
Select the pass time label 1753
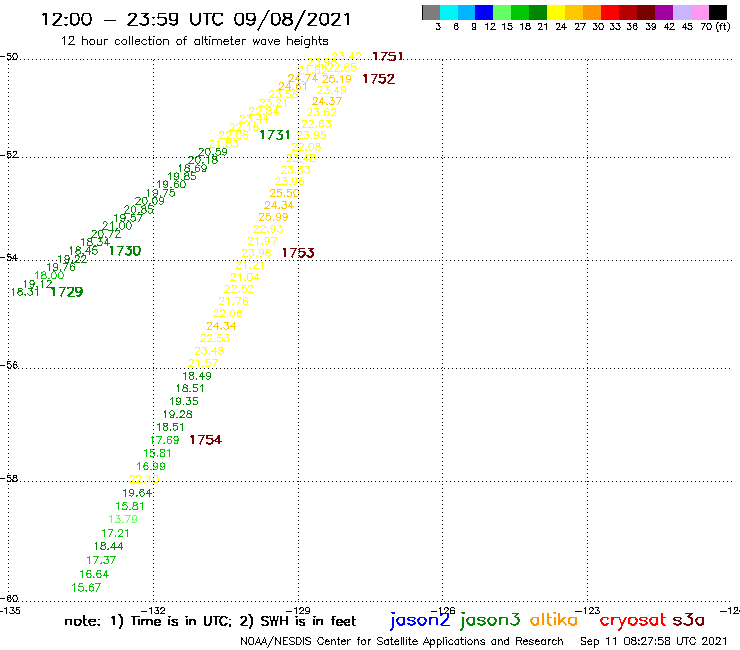click(x=298, y=253)
